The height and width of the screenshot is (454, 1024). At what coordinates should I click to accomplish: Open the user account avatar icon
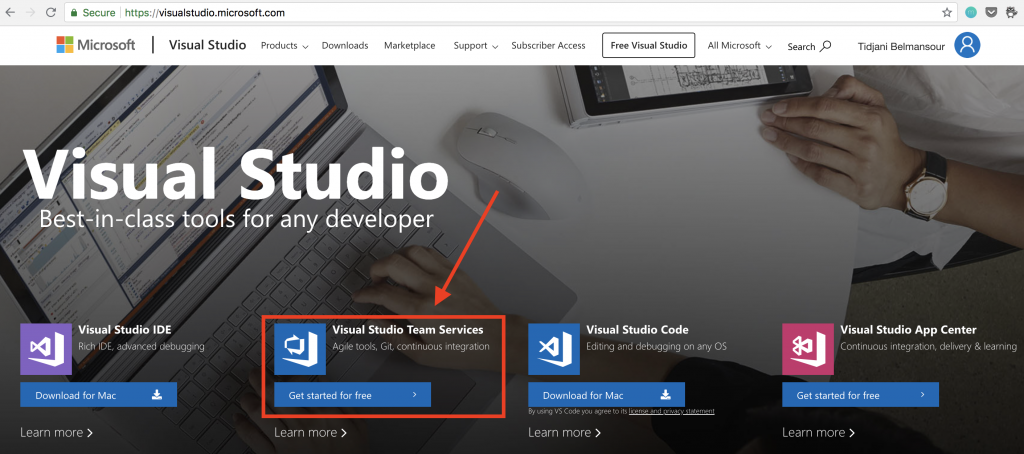pos(967,45)
